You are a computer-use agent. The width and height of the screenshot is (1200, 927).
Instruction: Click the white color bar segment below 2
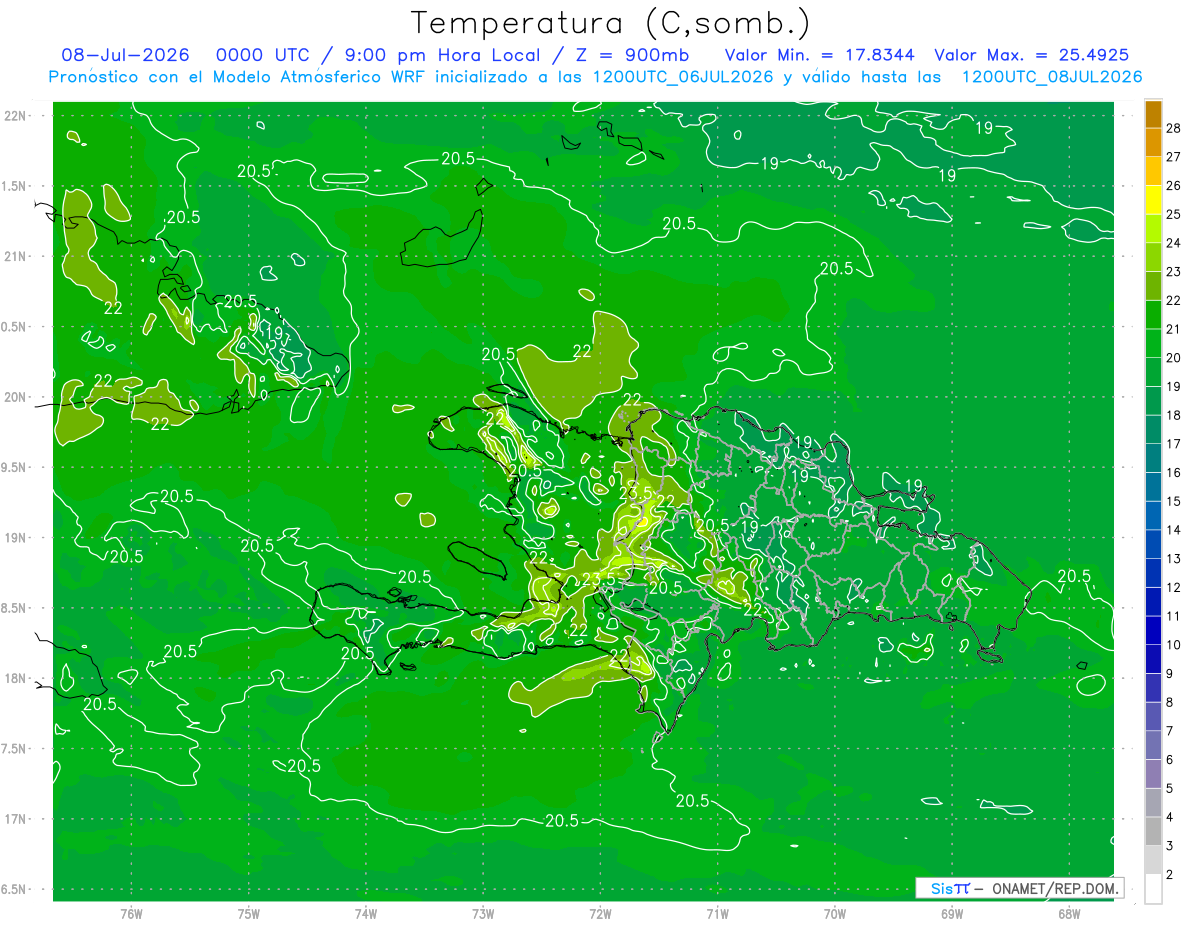1153,890
